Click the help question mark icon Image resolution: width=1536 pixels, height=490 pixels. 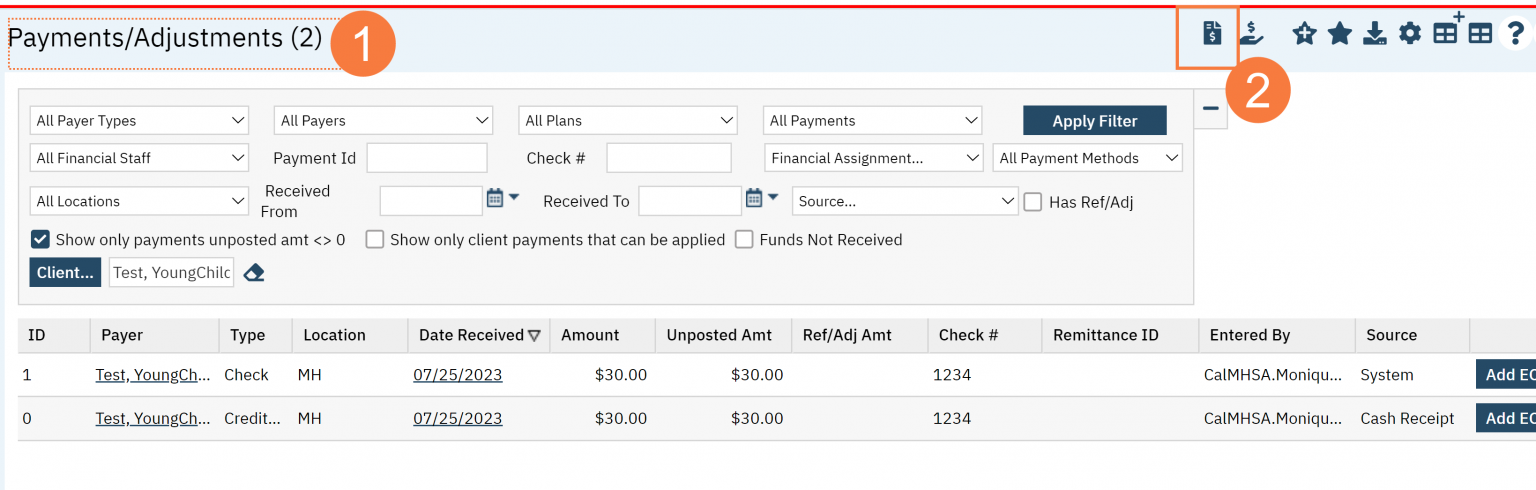tap(1515, 34)
